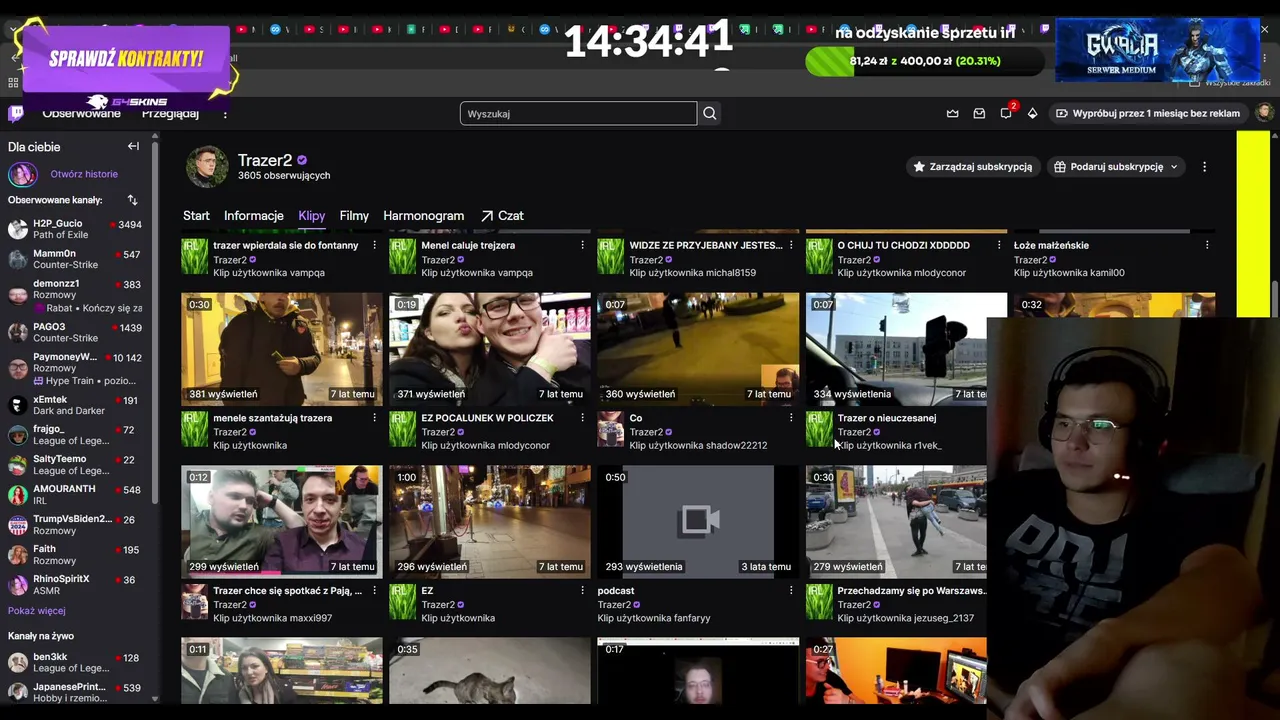Image resolution: width=1280 pixels, height=720 pixels.
Task: Play 'menele szantażują trazera' clip thumbnail
Action: 282,349
